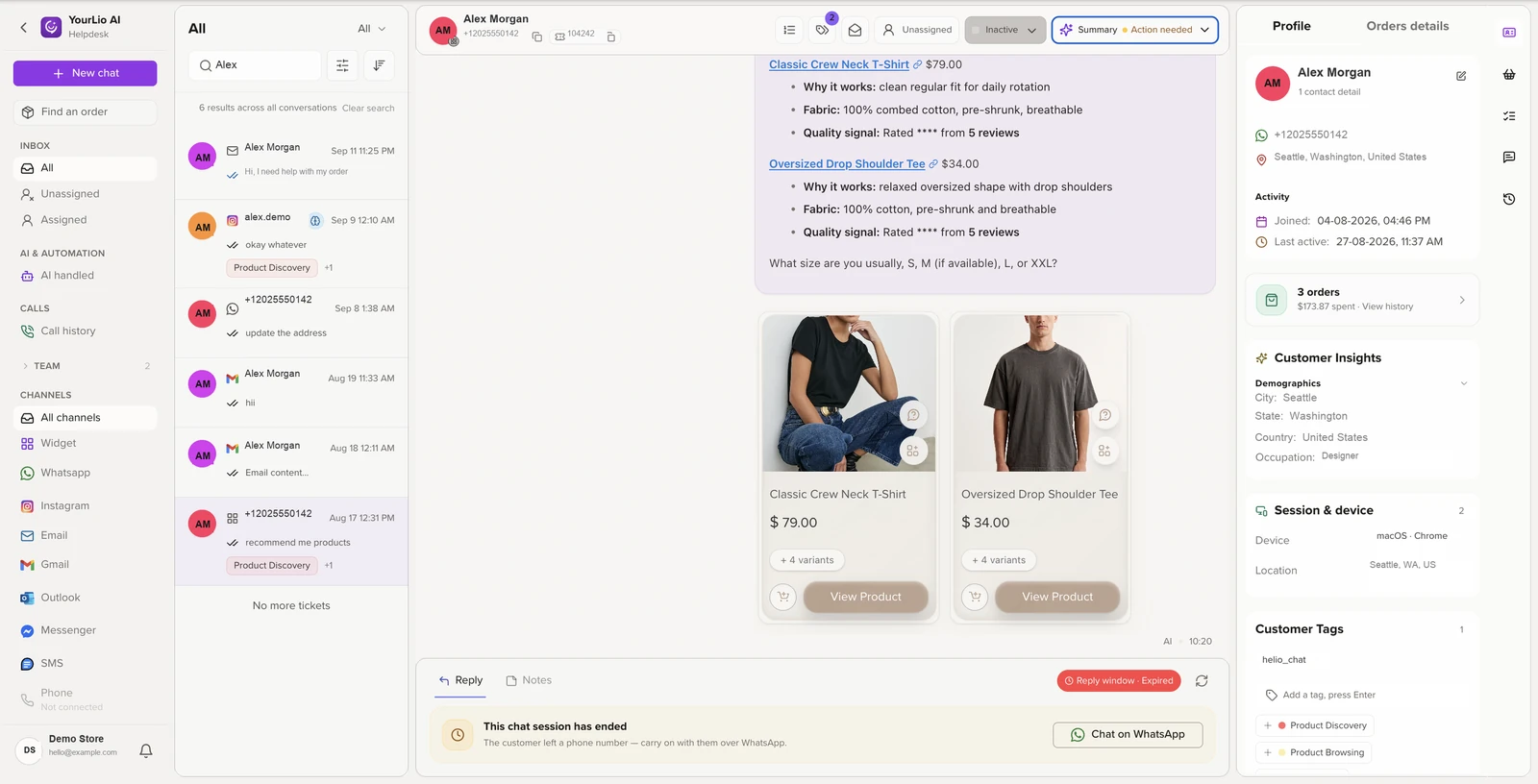View Product for Oversized Drop Shoulder Tee

pyautogui.click(x=1057, y=597)
